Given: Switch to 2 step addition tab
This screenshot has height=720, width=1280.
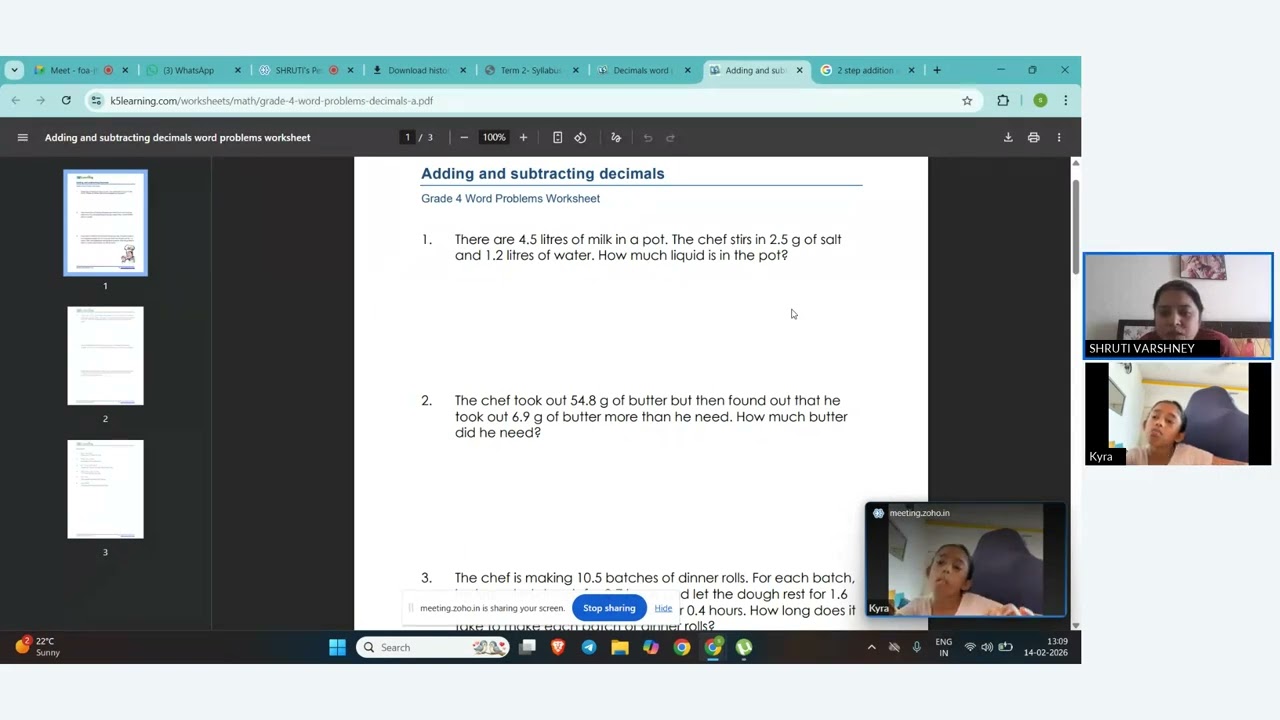Looking at the screenshot, I should point(865,70).
